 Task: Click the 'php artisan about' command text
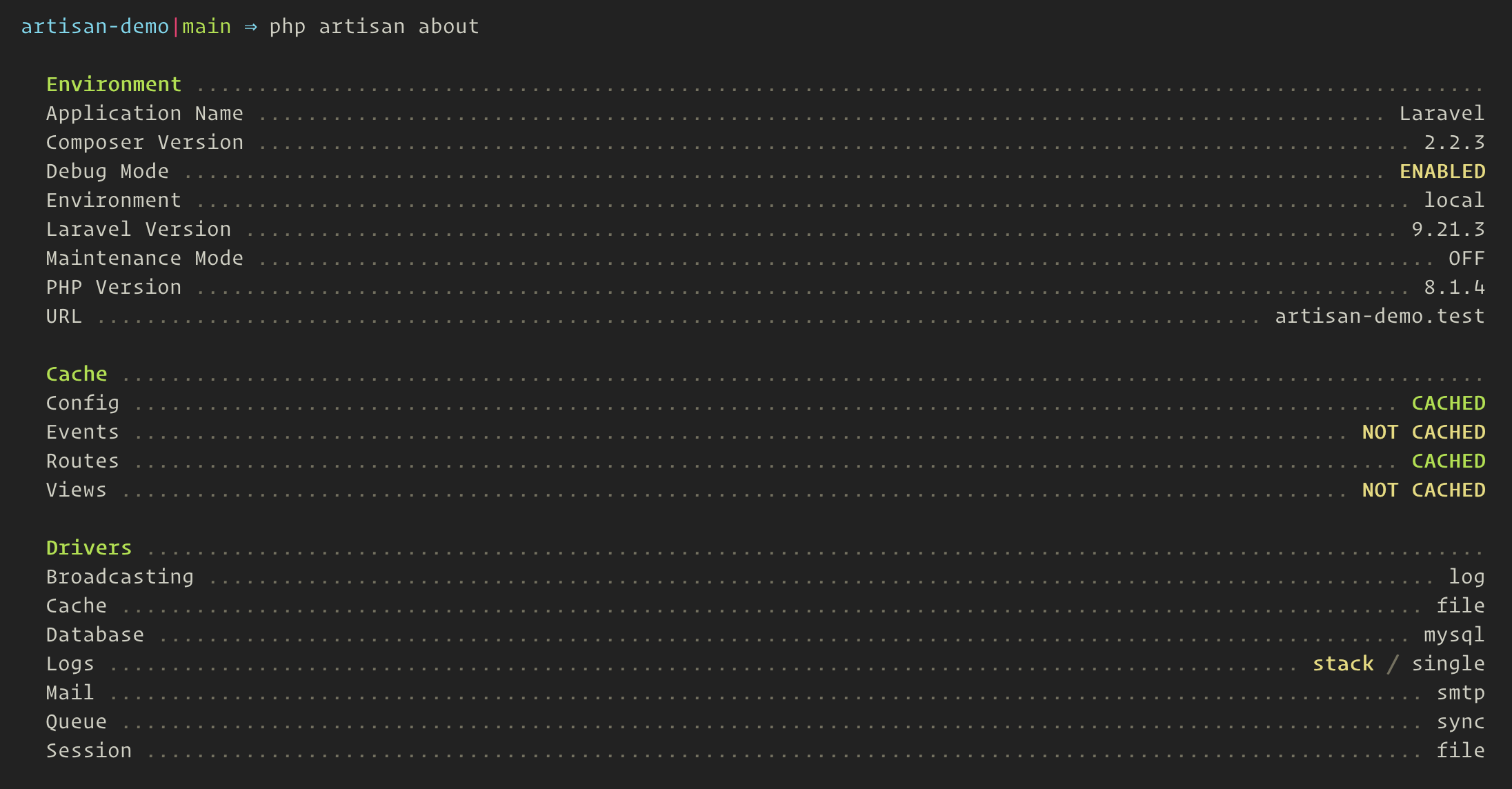374,27
